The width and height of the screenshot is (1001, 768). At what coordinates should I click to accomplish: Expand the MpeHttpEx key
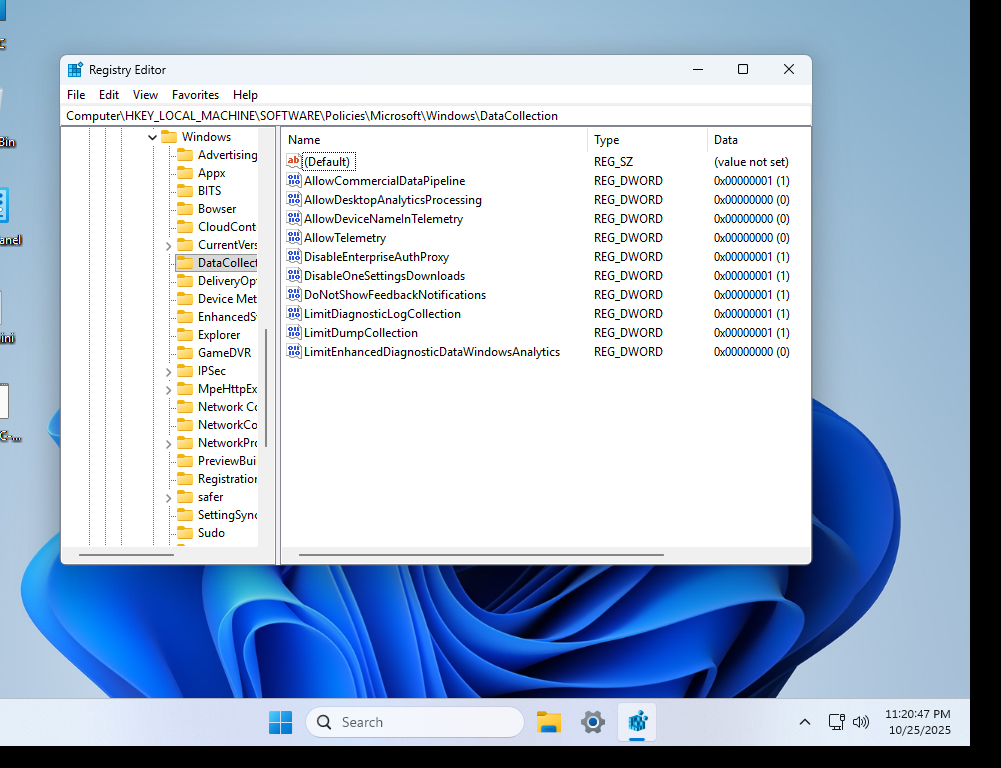pyautogui.click(x=168, y=389)
